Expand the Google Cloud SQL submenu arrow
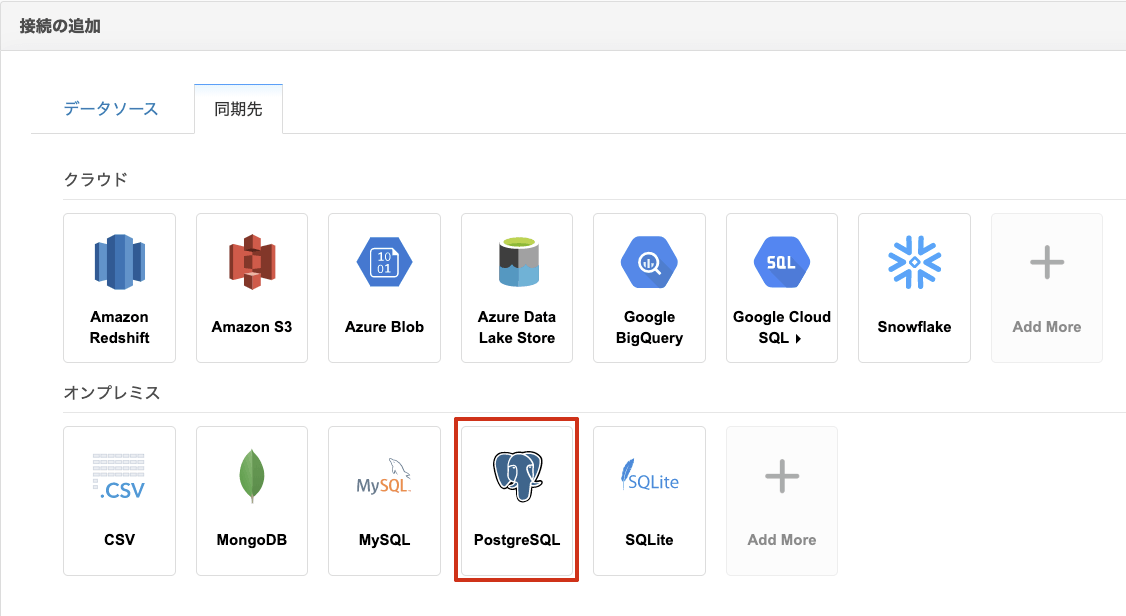The image size is (1126, 616). (798, 339)
